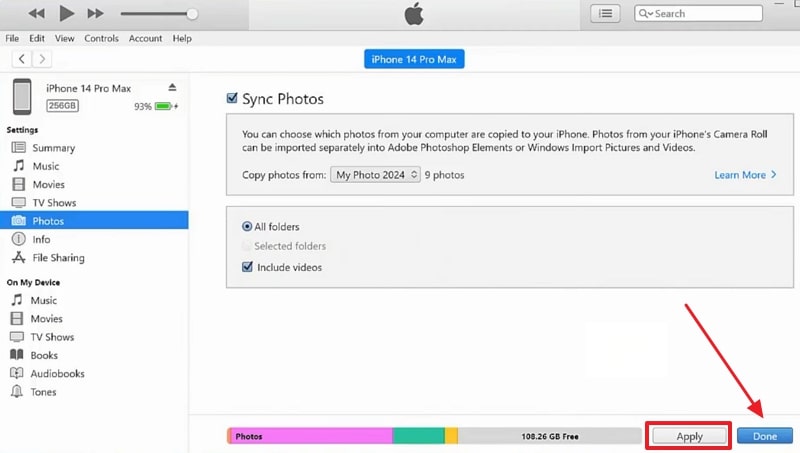This screenshot has height=453, width=800.
Task: Open File Sharing settings
Action: click(x=94, y=258)
